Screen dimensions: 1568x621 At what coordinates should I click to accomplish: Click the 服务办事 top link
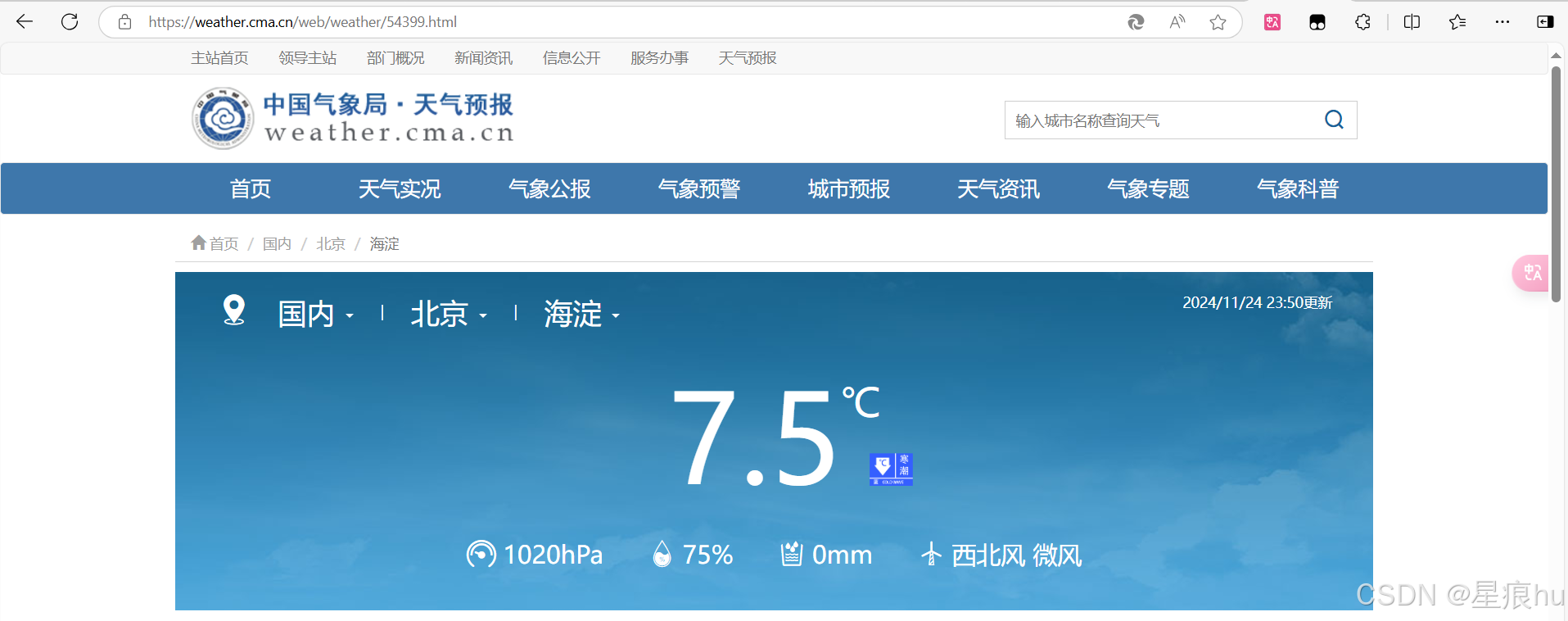click(x=659, y=58)
